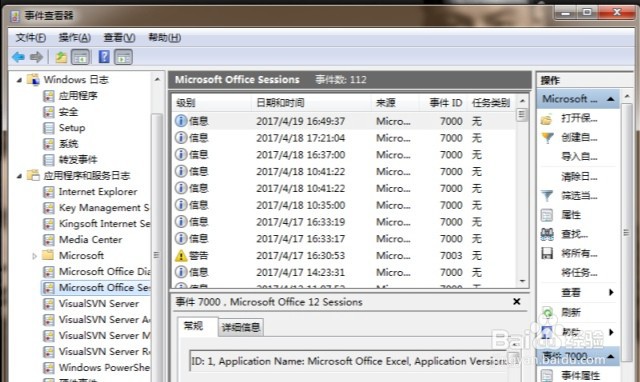640x382 pixels.
Task: Click 查找 binoculars icon action
Action: click(x=547, y=234)
